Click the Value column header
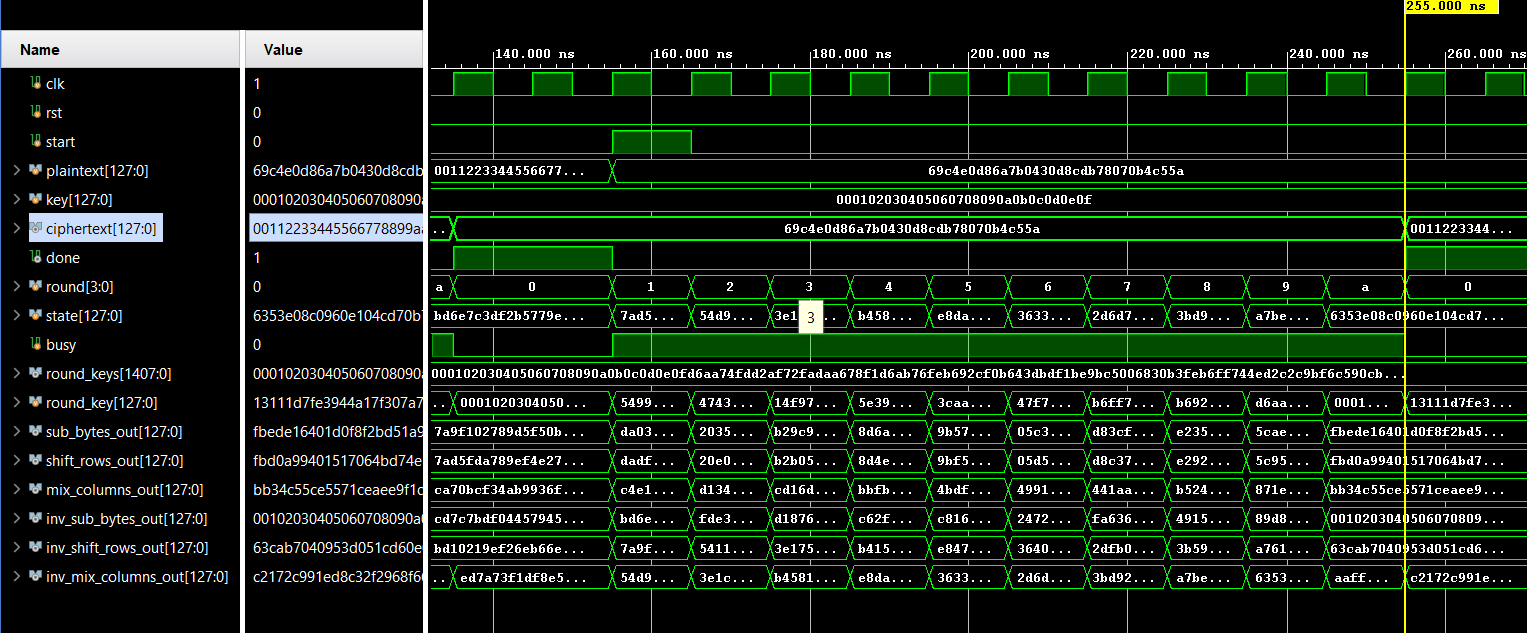Image resolution: width=1527 pixels, height=633 pixels. click(x=283, y=50)
